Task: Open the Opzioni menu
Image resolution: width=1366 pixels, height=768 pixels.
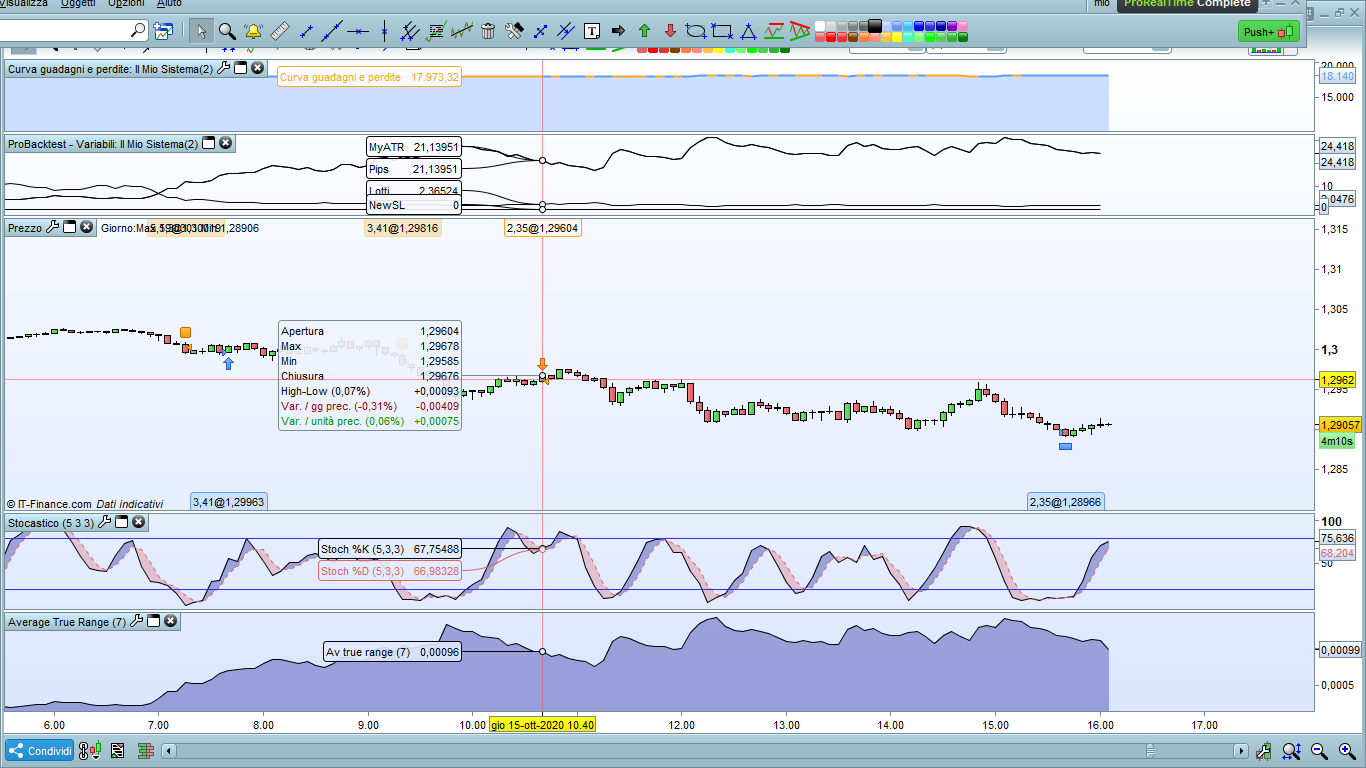Action: tap(126, 4)
